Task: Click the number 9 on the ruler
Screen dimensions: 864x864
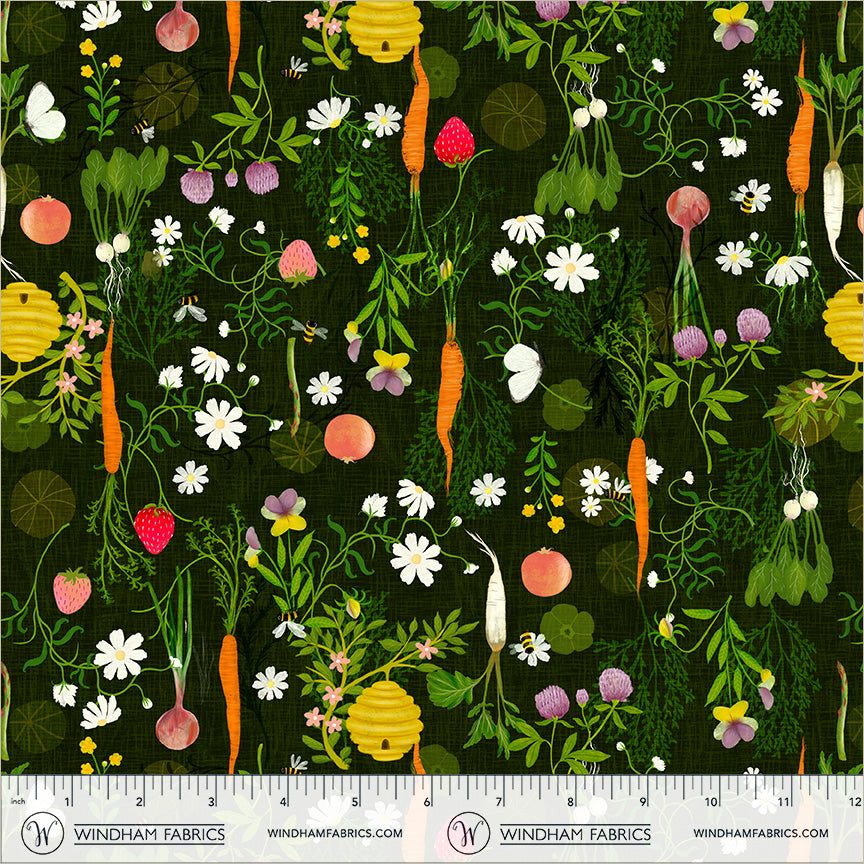Action: click(642, 801)
